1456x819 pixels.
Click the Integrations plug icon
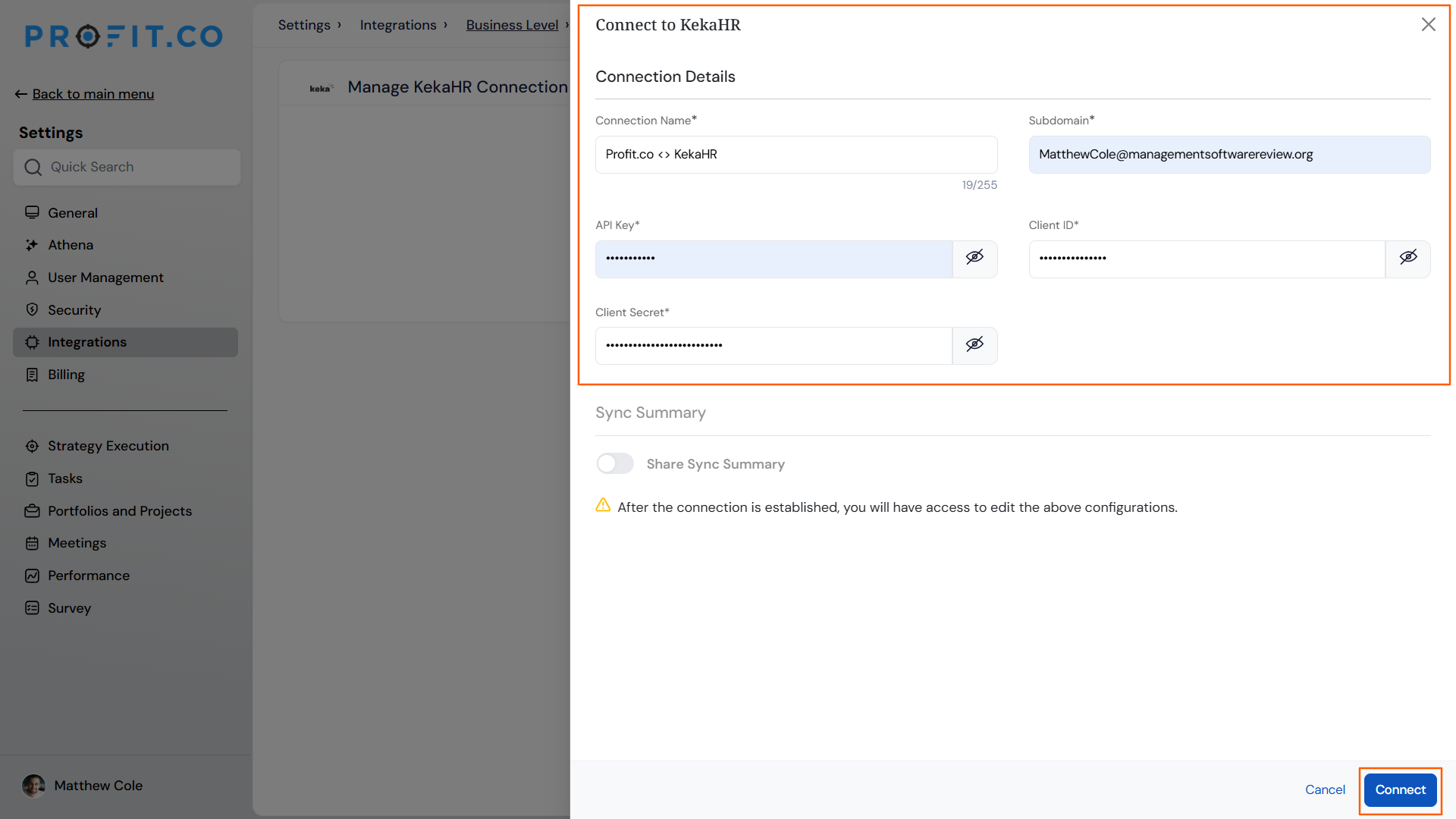[32, 342]
